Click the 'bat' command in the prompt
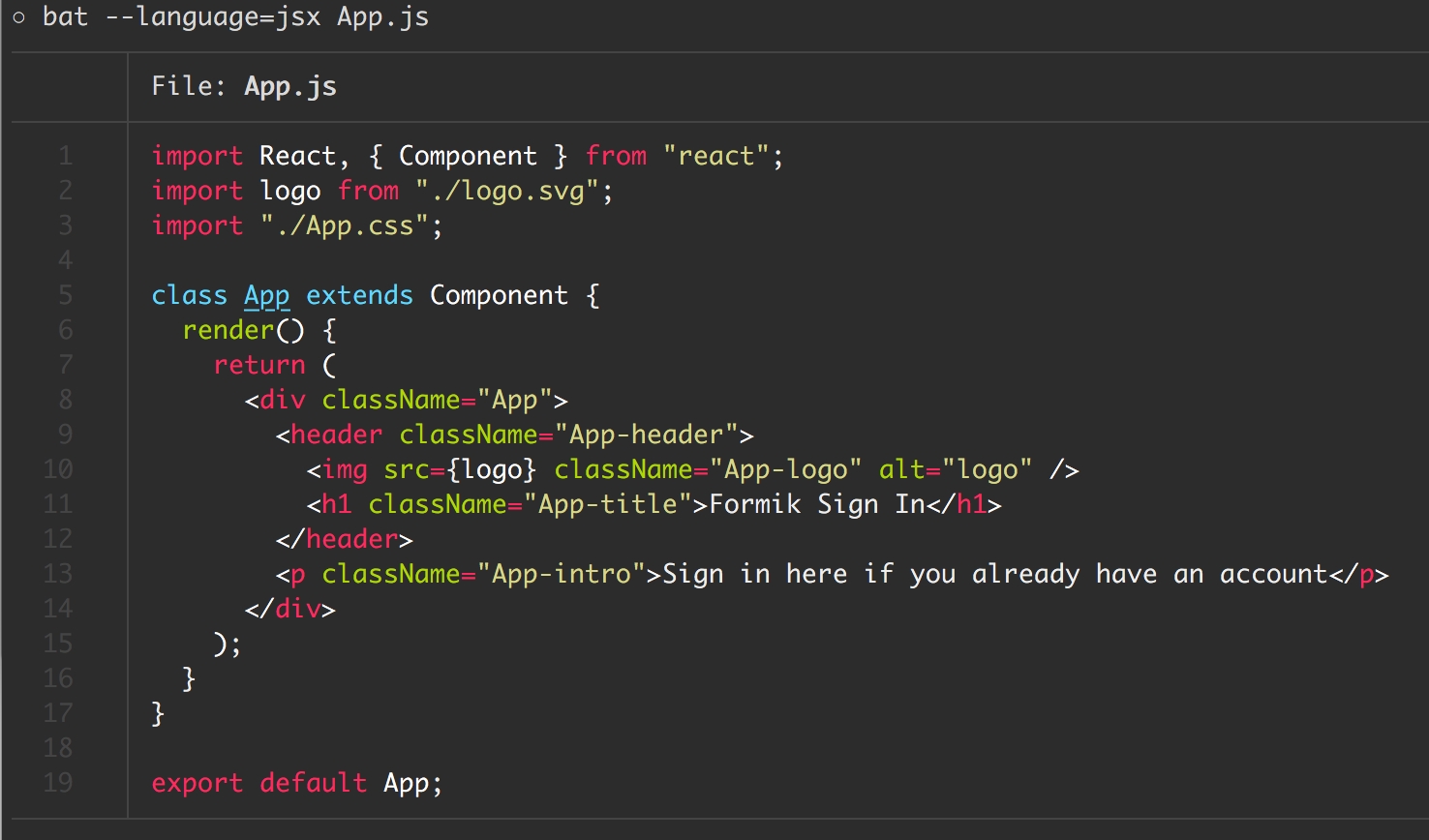The width and height of the screenshot is (1429, 840). click(x=65, y=17)
